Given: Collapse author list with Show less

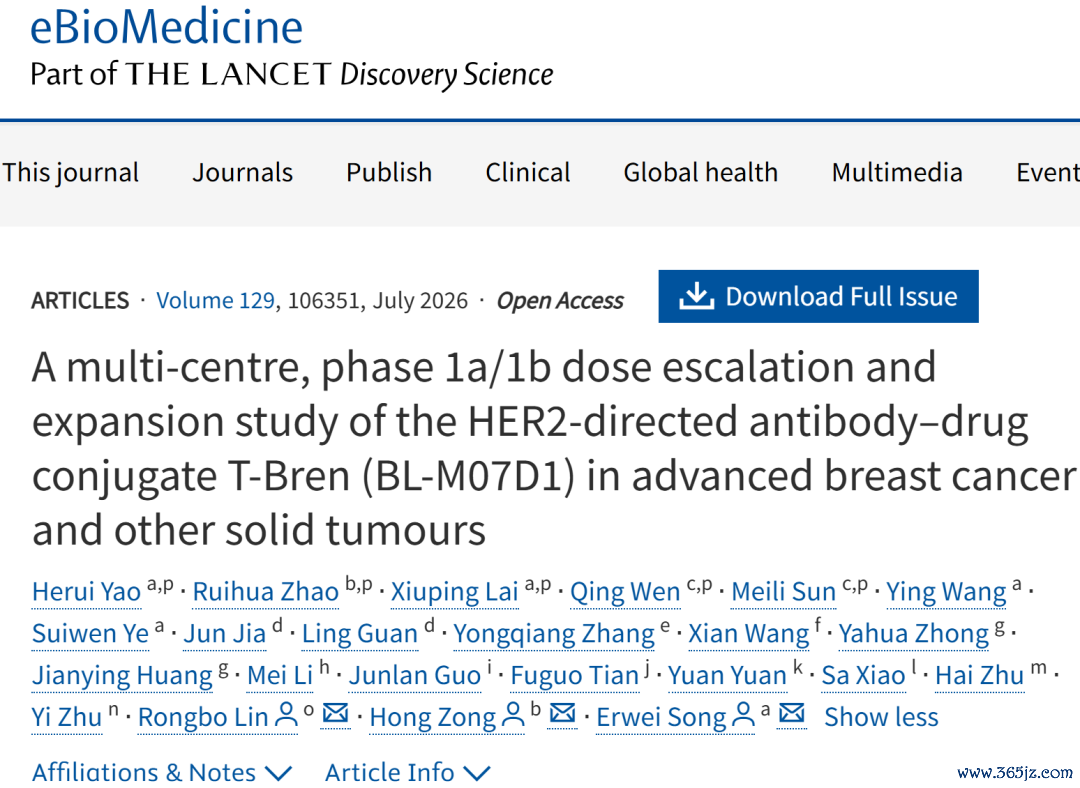Looking at the screenshot, I should pyautogui.click(x=881, y=717).
